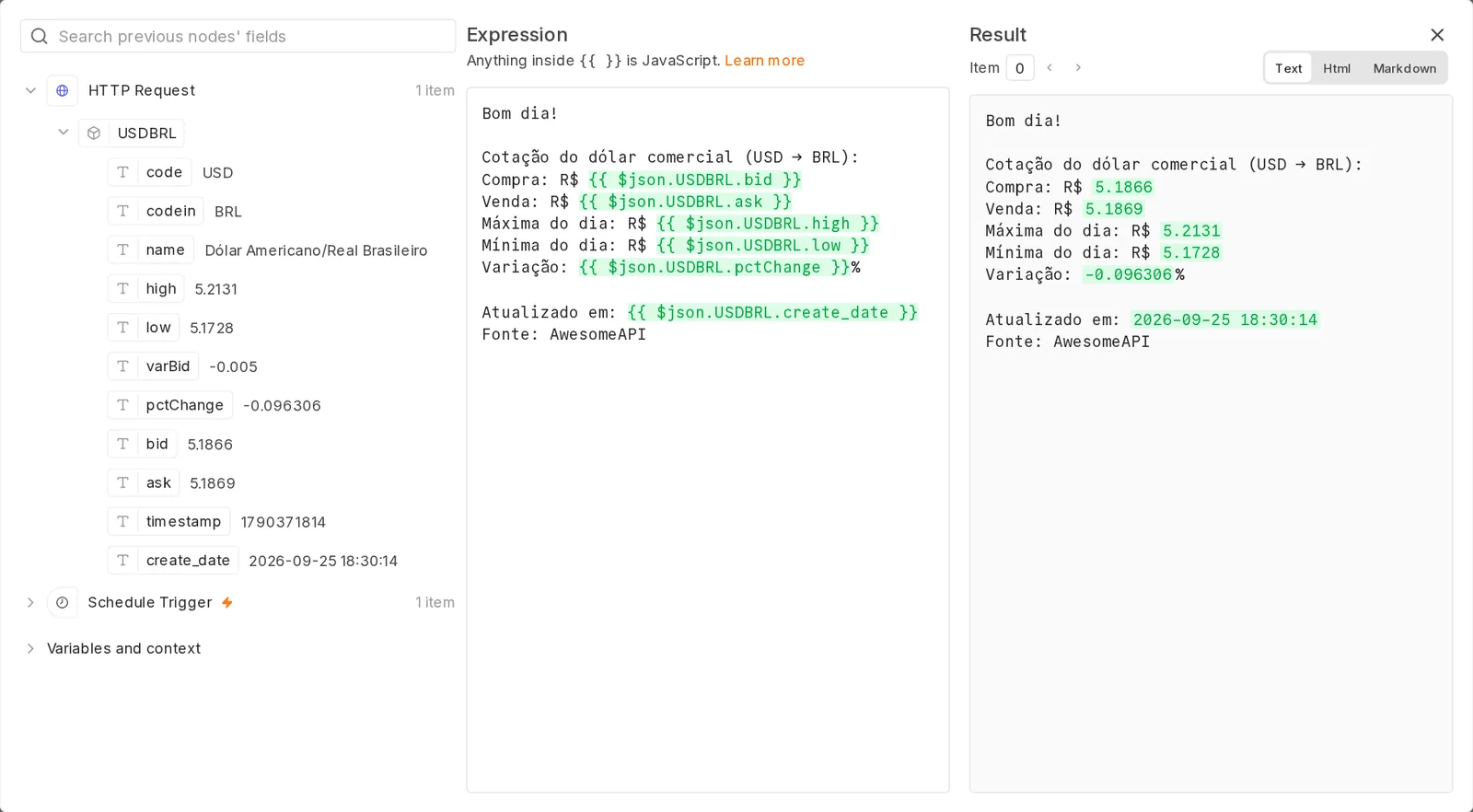Click the type icon of the varBid field
1473x812 pixels.
[x=122, y=365]
